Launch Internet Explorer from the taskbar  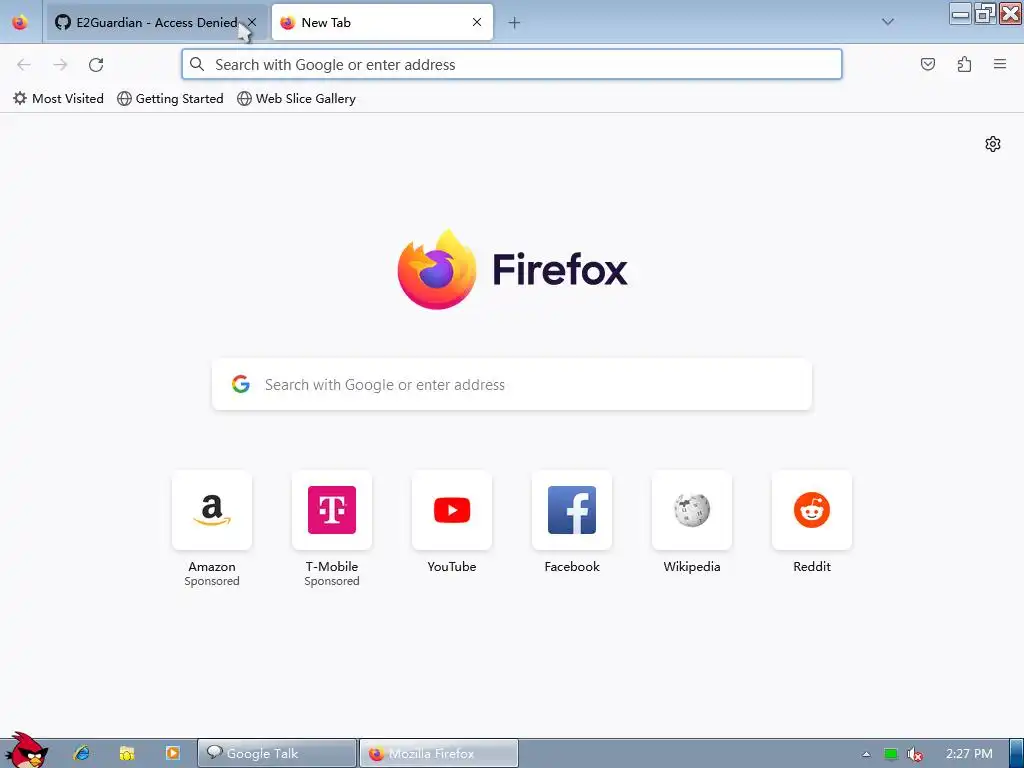82,753
